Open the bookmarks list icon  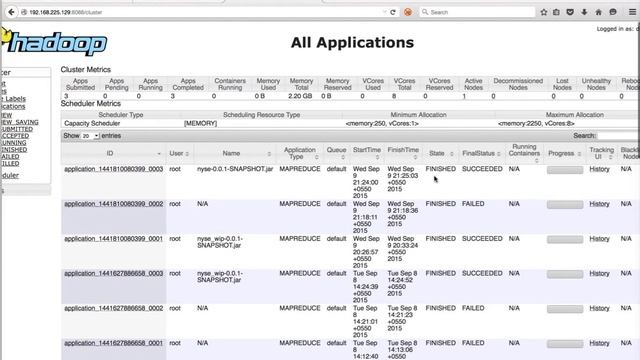click(556, 12)
